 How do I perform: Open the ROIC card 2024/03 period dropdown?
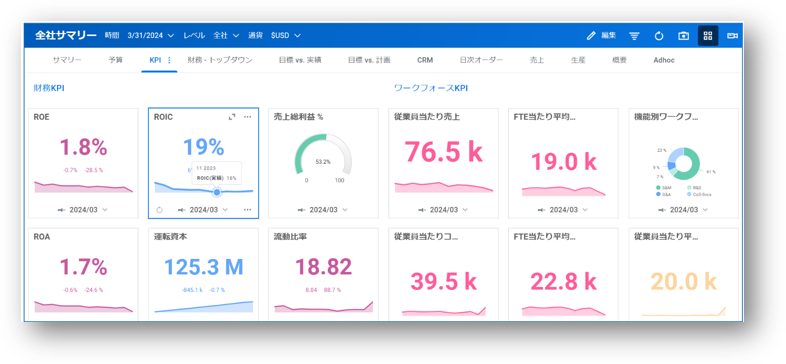pos(209,210)
